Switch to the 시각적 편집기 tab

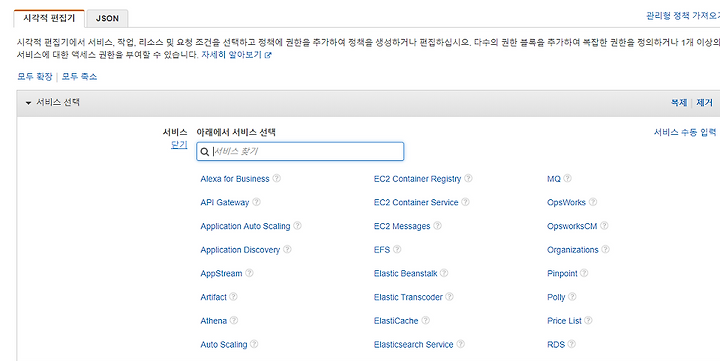[49, 18]
